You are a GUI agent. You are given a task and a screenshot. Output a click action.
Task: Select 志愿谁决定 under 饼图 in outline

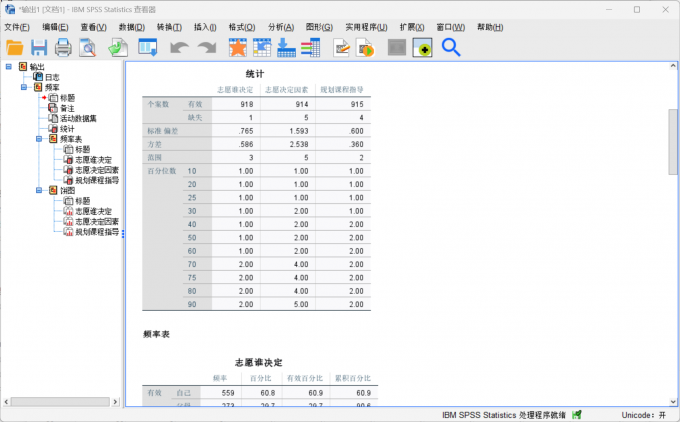pos(93,211)
